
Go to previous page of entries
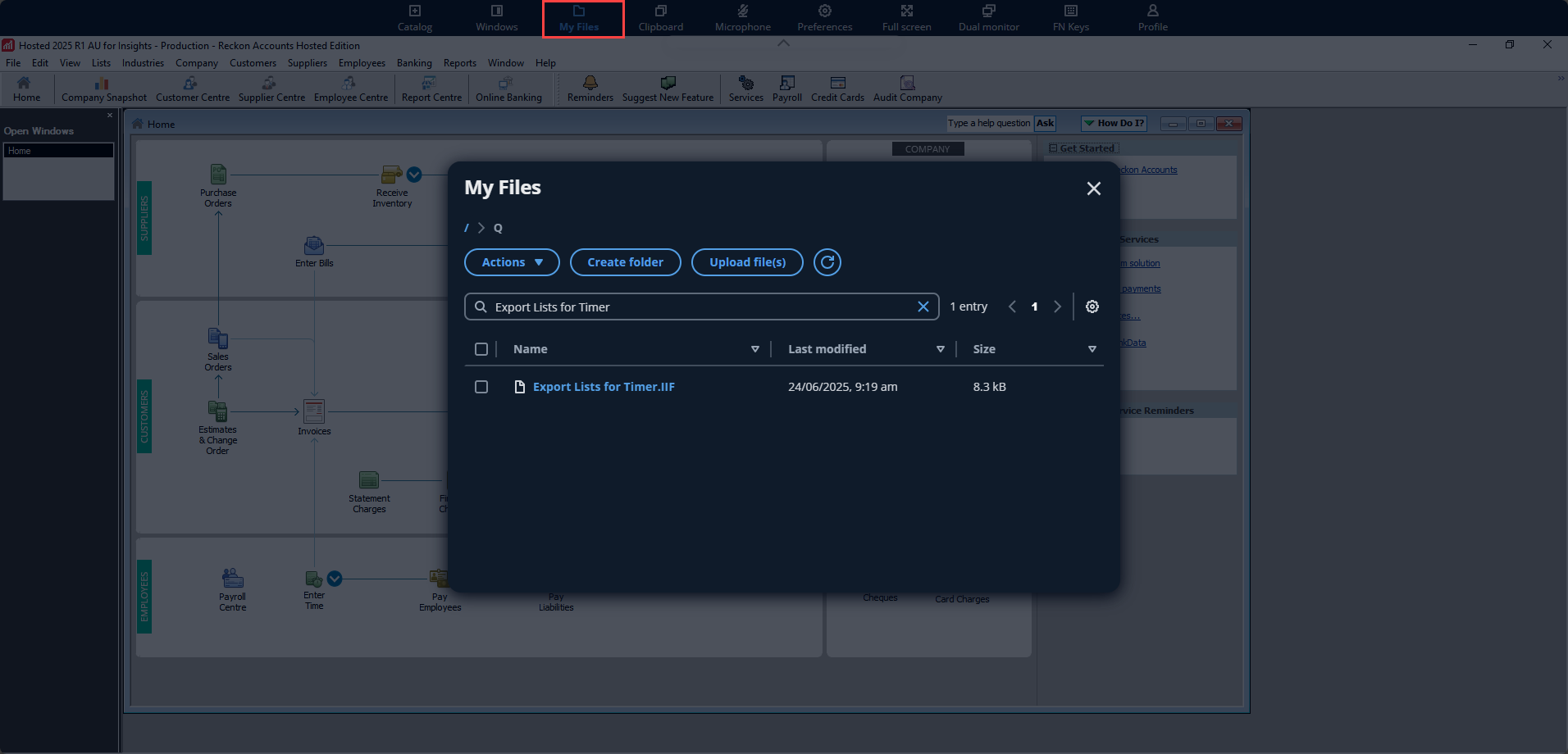pyautogui.click(x=1012, y=307)
